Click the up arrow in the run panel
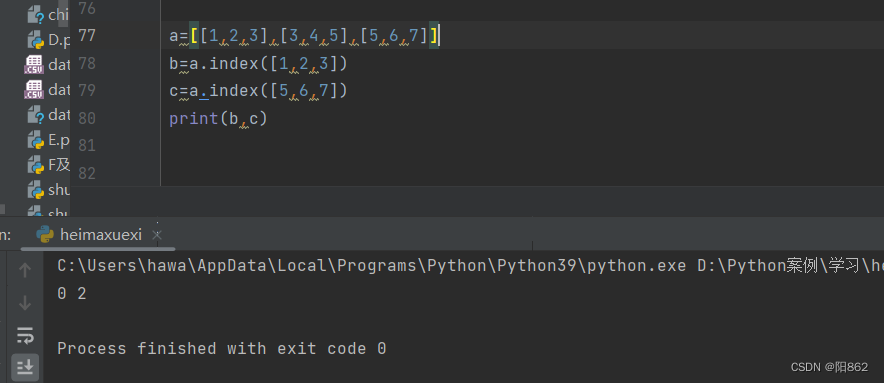884x383 pixels. [x=25, y=270]
